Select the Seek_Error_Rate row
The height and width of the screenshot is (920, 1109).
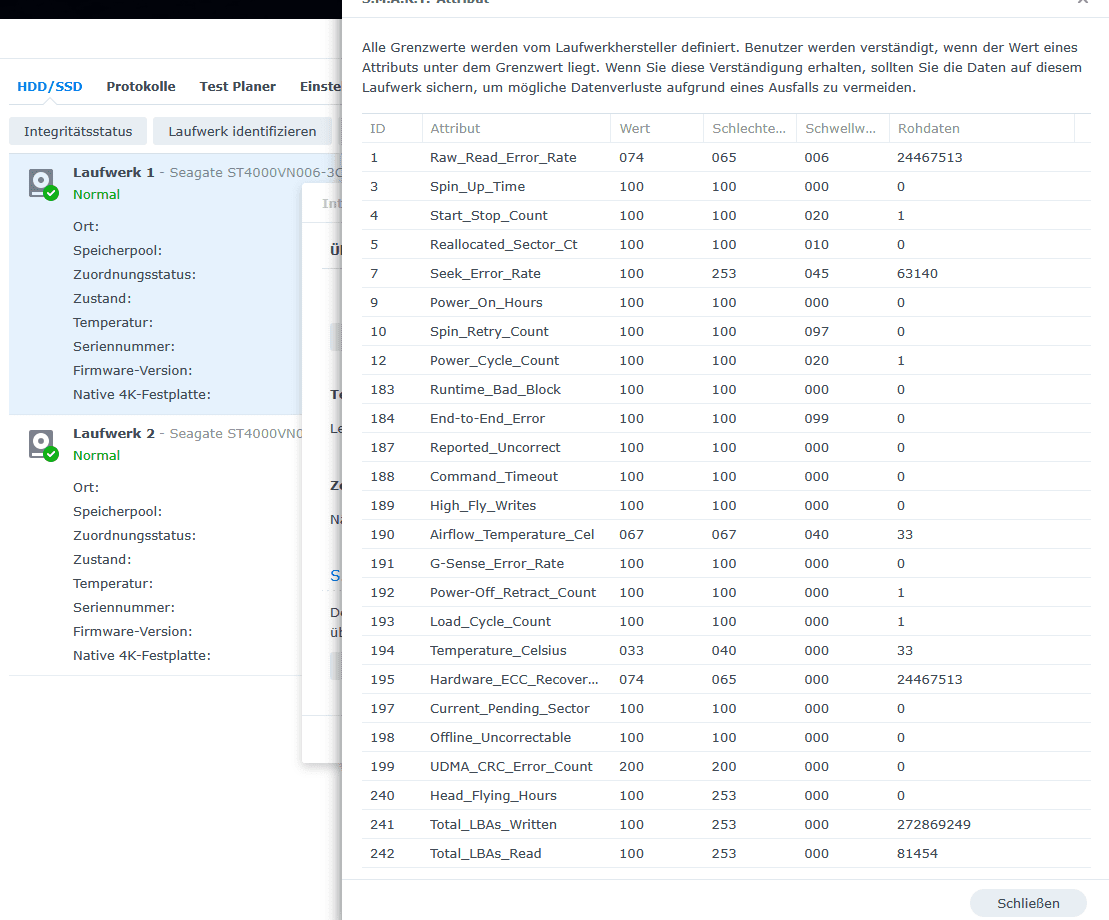coord(726,273)
